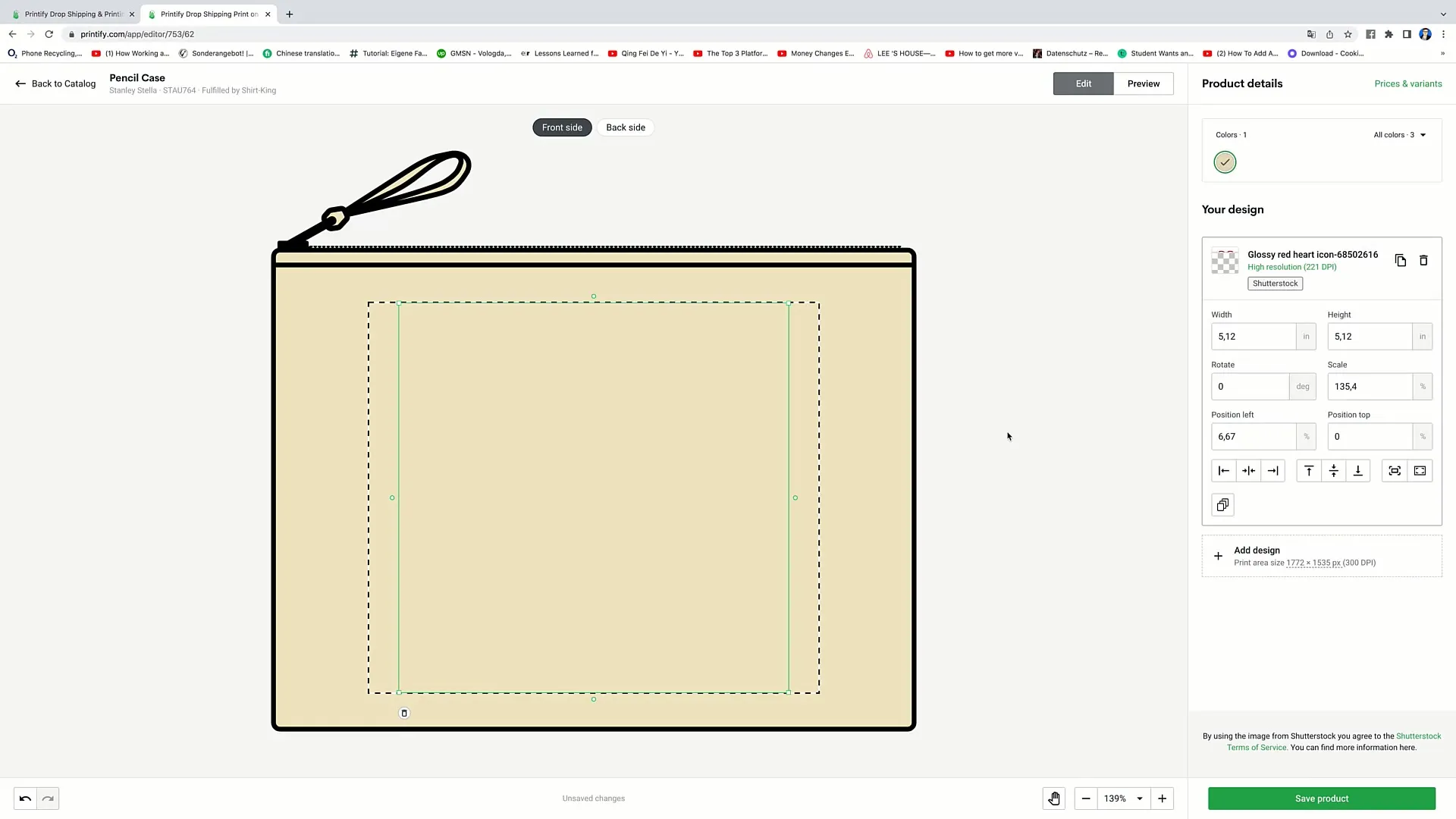Click the align top edge icon
Screen dimensions: 1456x819
pyautogui.click(x=1309, y=471)
